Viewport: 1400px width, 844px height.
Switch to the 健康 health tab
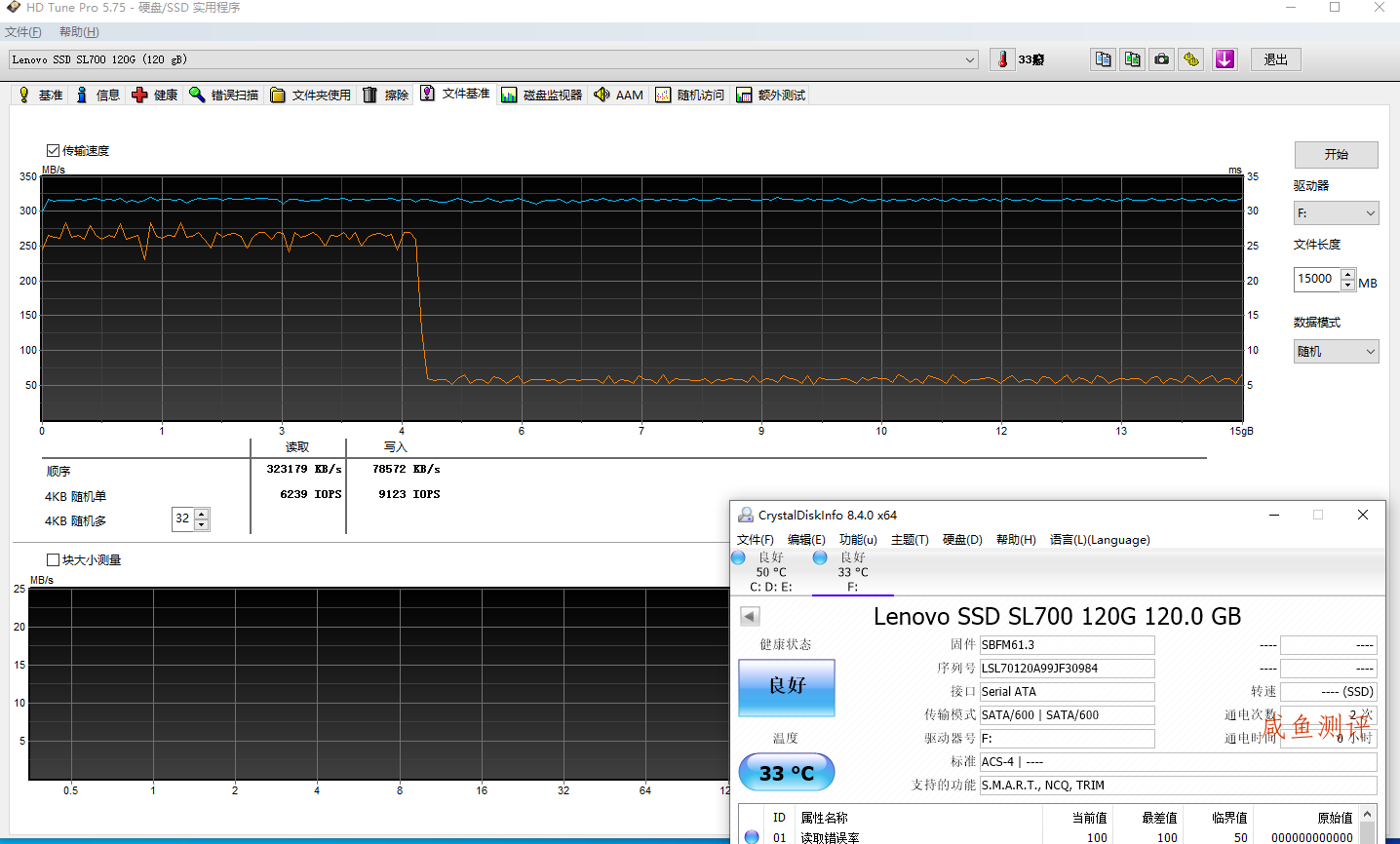click(155, 95)
